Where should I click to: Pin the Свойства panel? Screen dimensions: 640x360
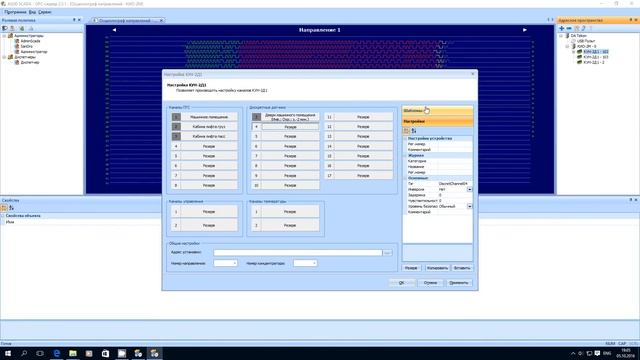coord(631,200)
